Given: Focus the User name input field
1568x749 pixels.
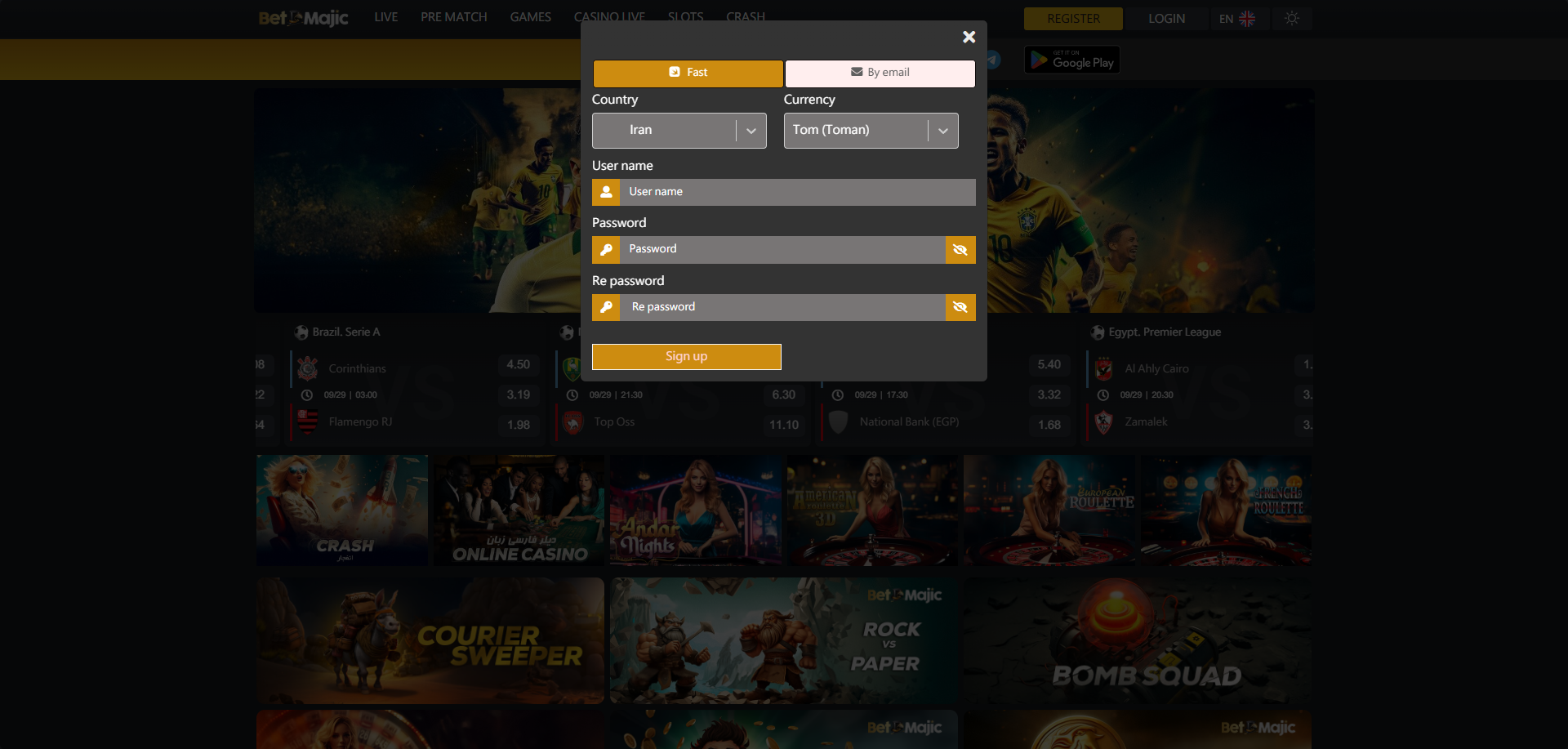Looking at the screenshot, I should pos(796,192).
